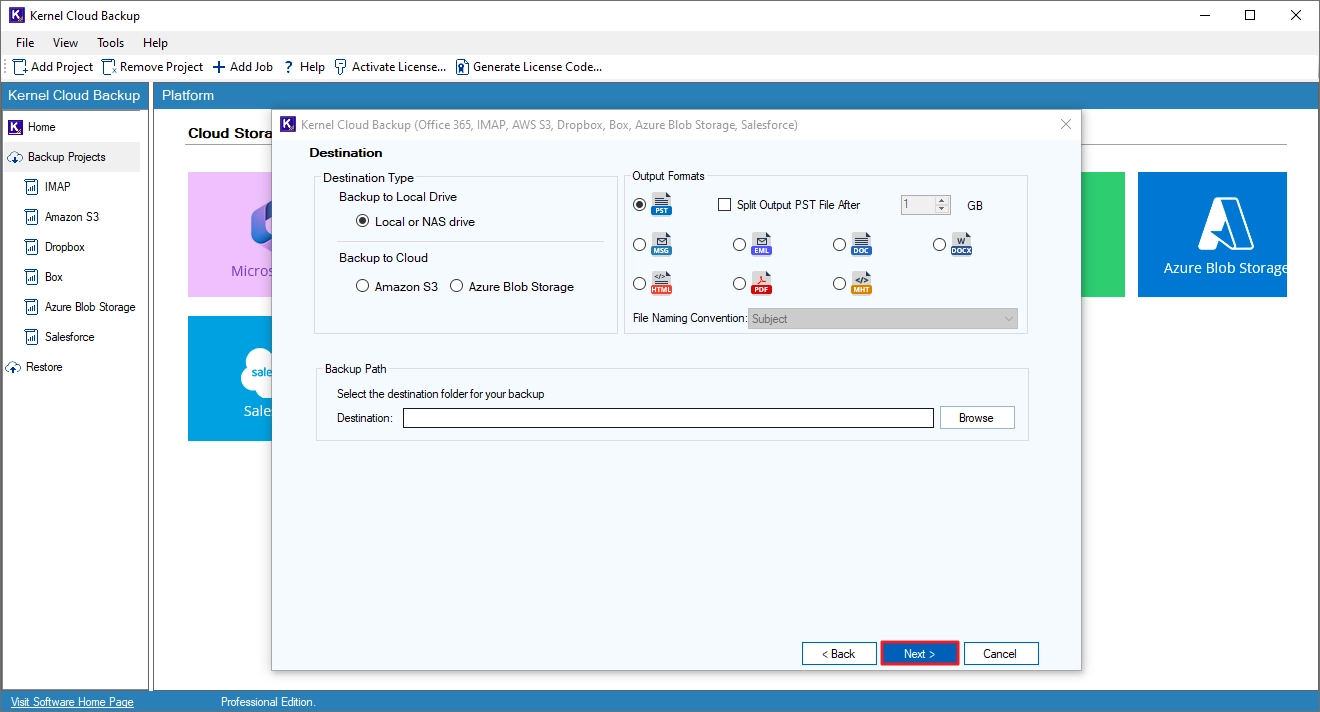Click Activate License toolbar item
1320x712 pixels.
[390, 67]
